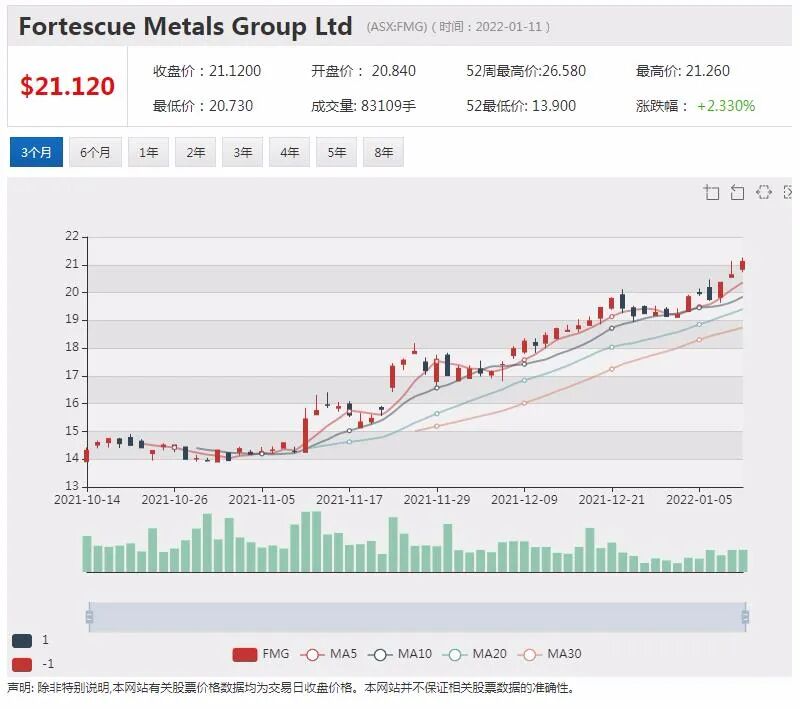Switch to the 6个月 time range
Screen dimensions: 800x709
click(95, 152)
